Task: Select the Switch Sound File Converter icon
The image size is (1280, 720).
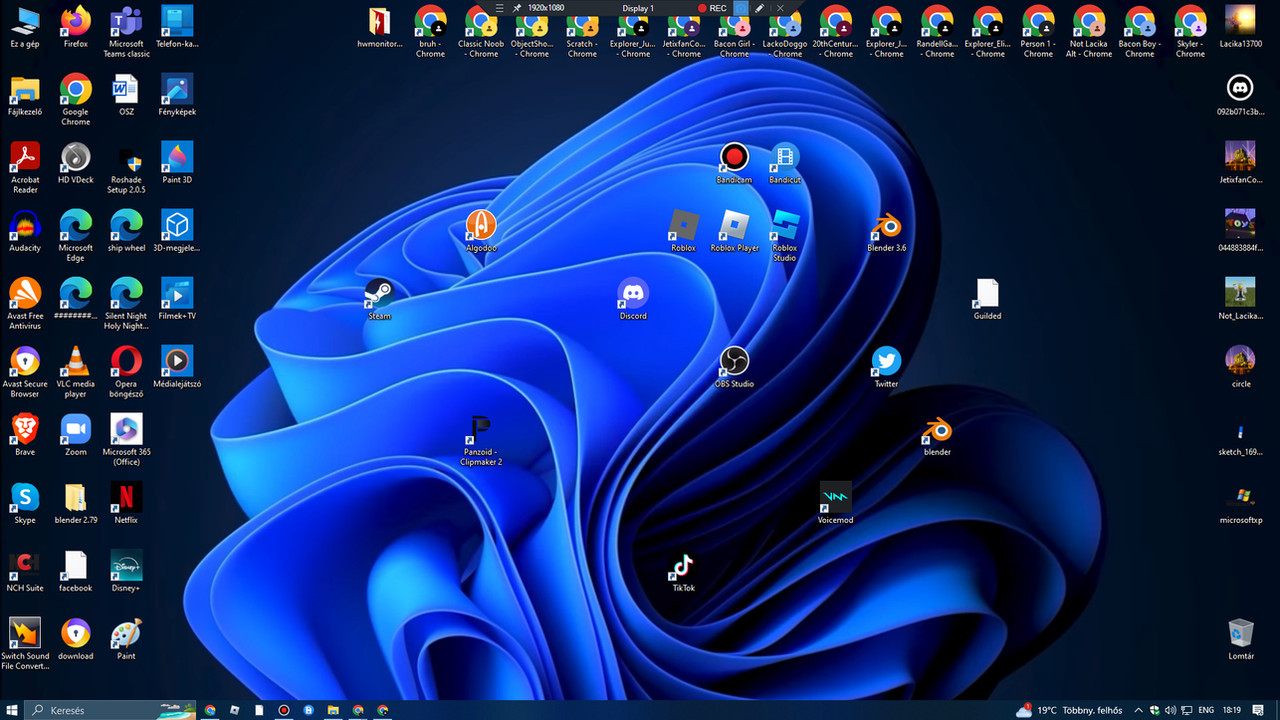Action: point(25,643)
